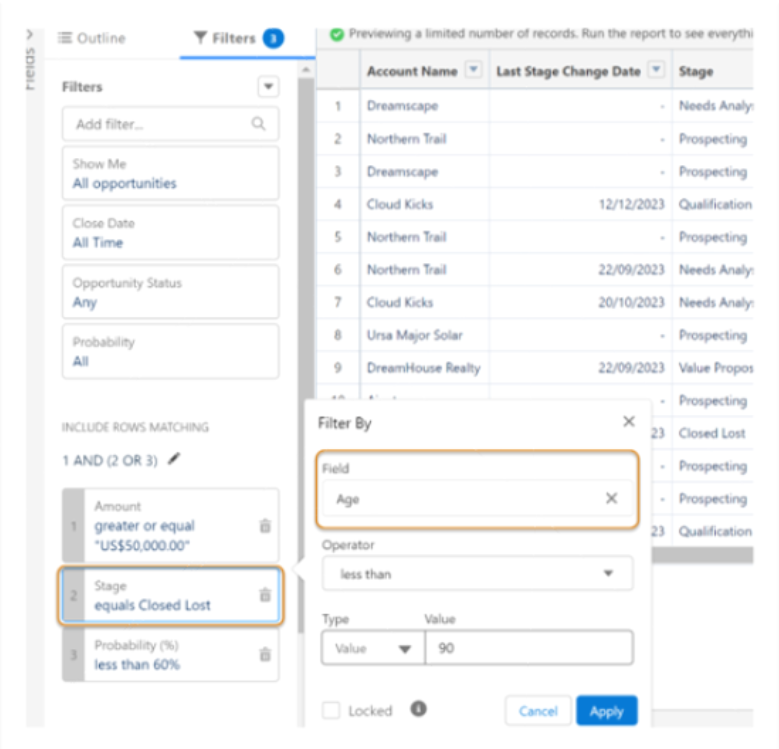Delete the Amount filter with trash icon
This screenshot has width=779, height=749.
(265, 526)
